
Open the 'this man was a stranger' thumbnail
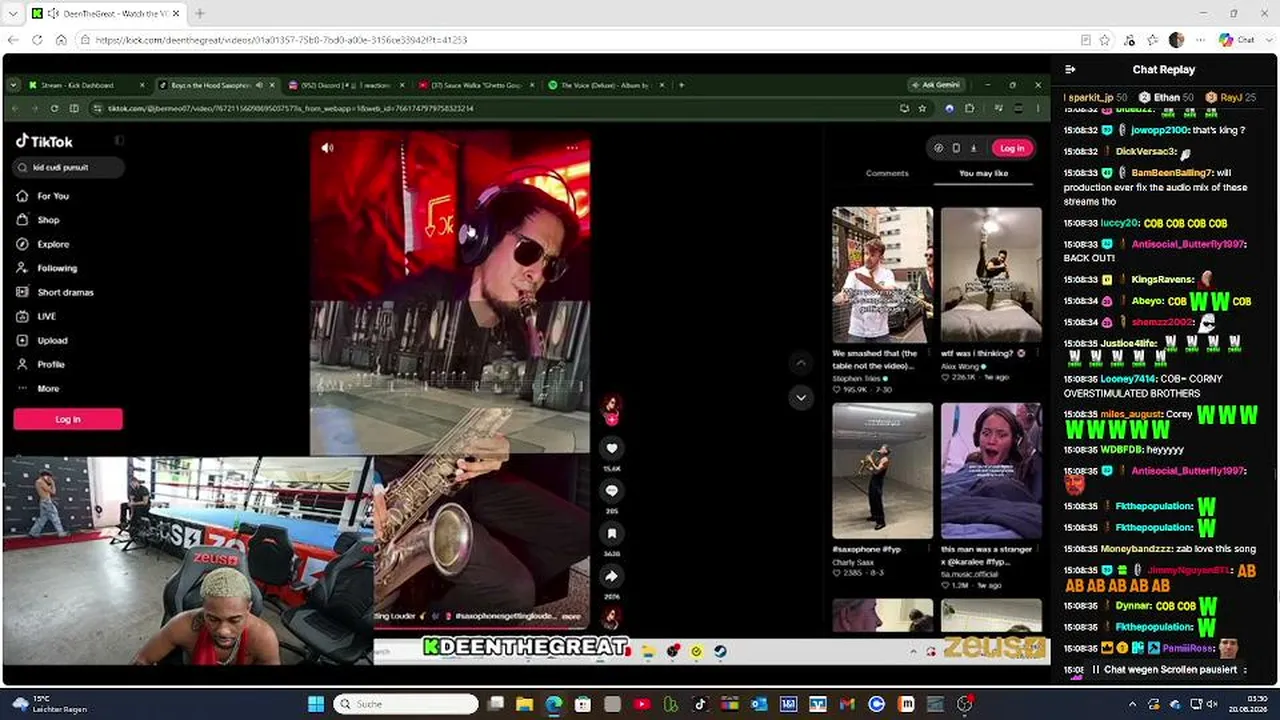(x=991, y=471)
